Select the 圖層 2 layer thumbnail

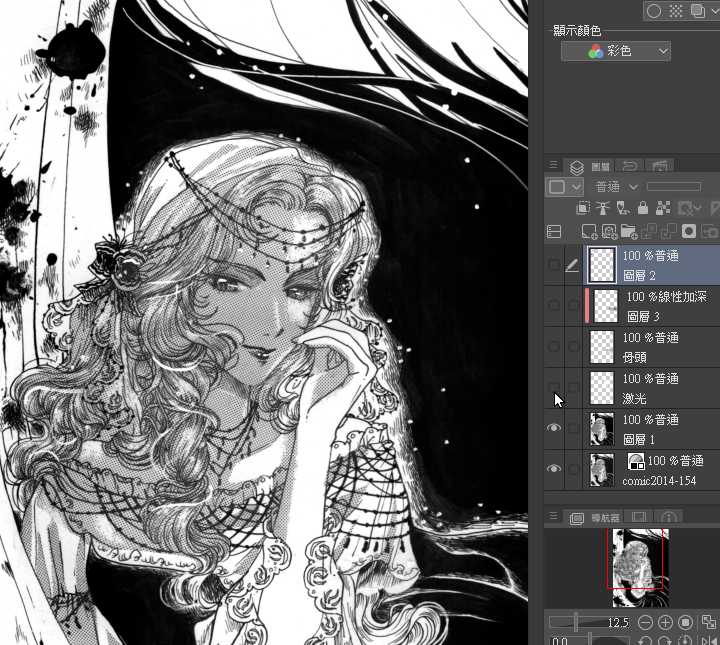click(x=602, y=265)
